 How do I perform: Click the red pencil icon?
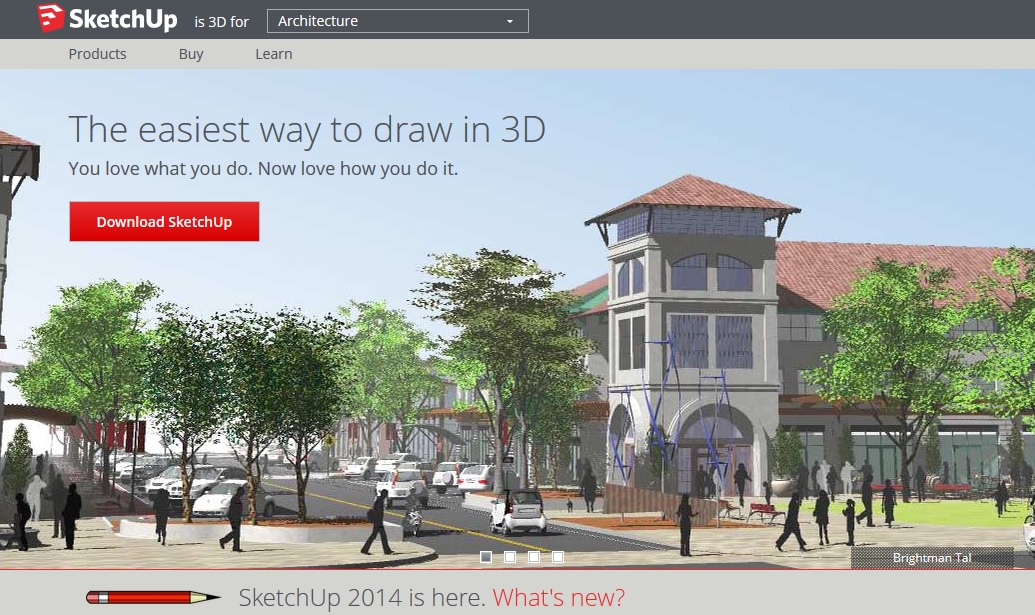click(x=153, y=598)
